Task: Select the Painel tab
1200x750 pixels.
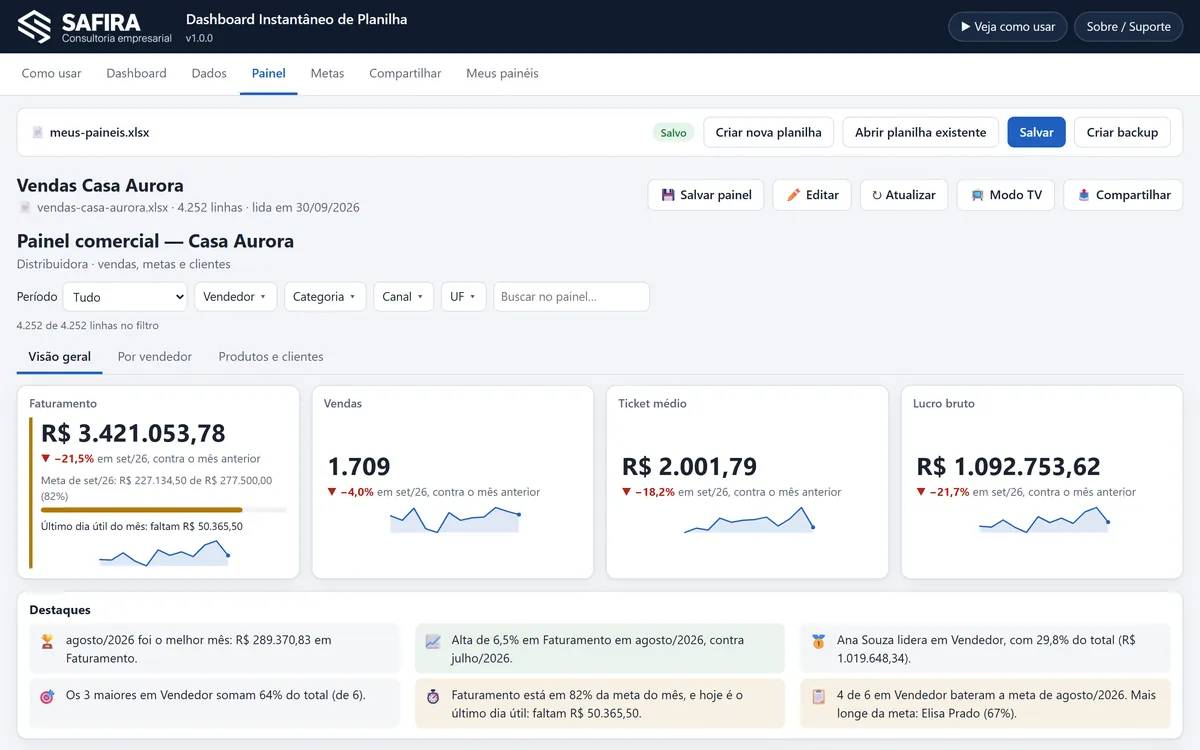Action: pos(269,73)
